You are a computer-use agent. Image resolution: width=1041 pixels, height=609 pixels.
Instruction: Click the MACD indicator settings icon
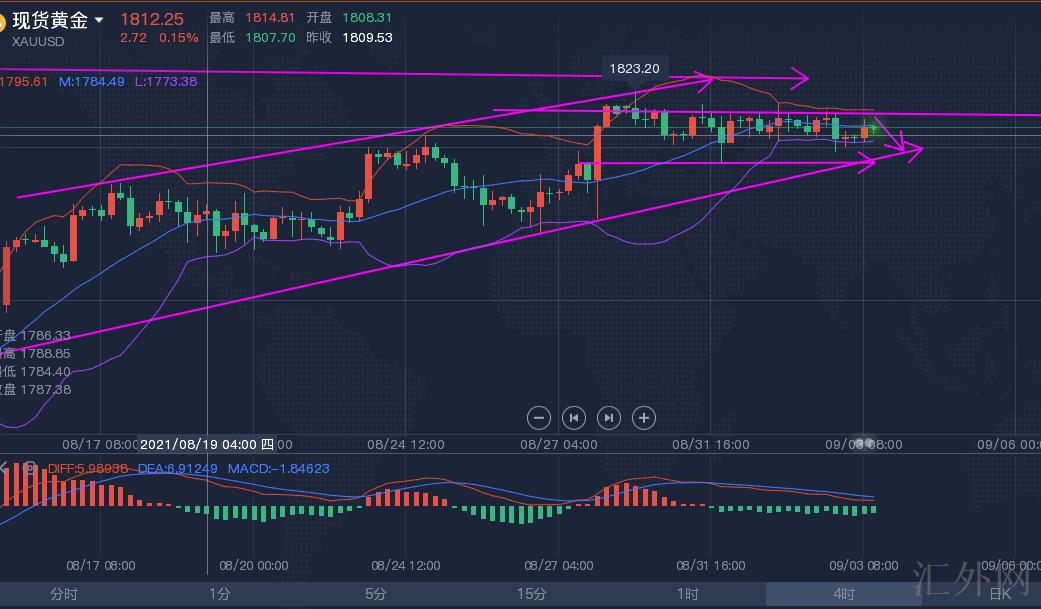pos(29,468)
